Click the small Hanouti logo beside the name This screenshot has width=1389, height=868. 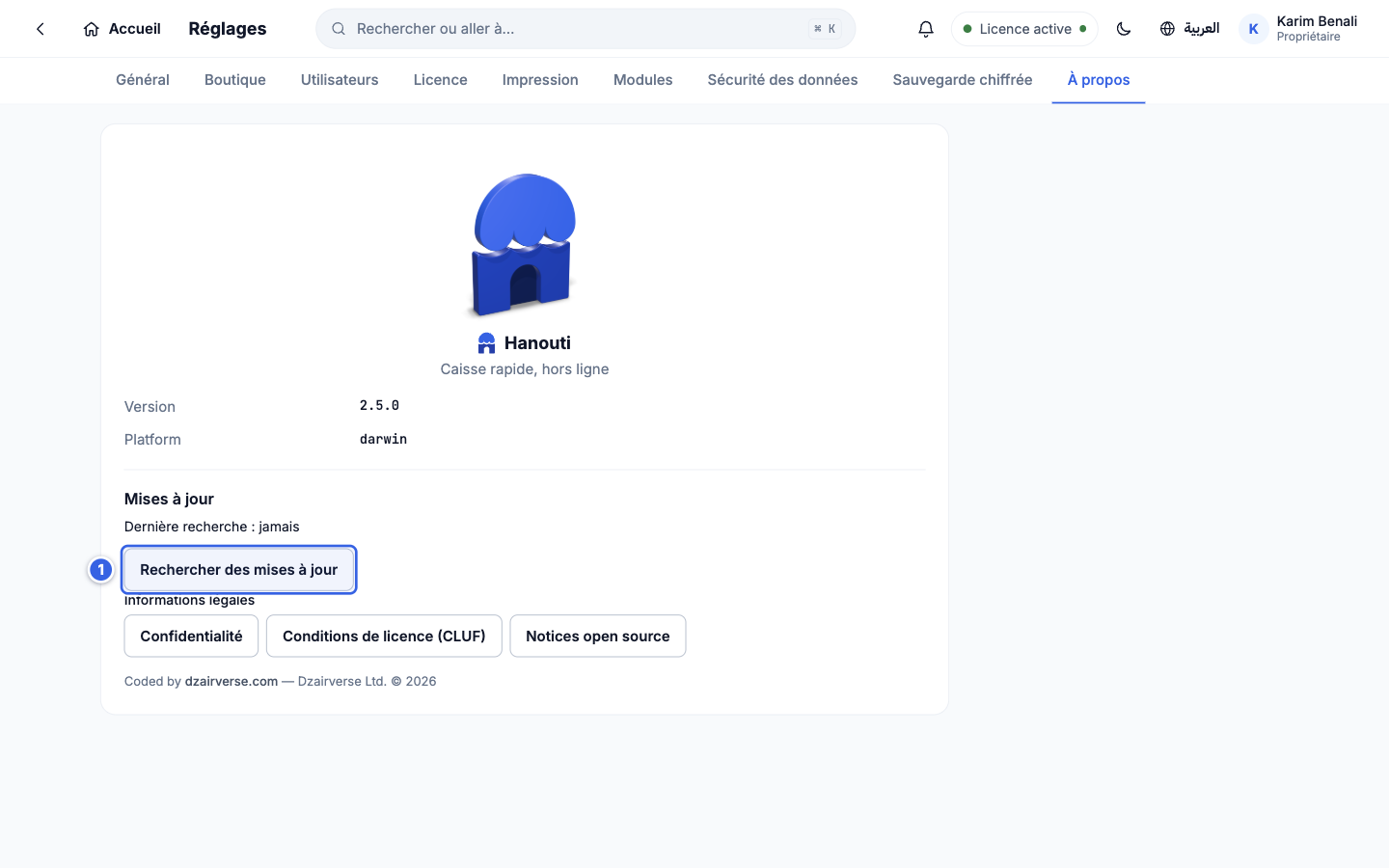pos(486,343)
